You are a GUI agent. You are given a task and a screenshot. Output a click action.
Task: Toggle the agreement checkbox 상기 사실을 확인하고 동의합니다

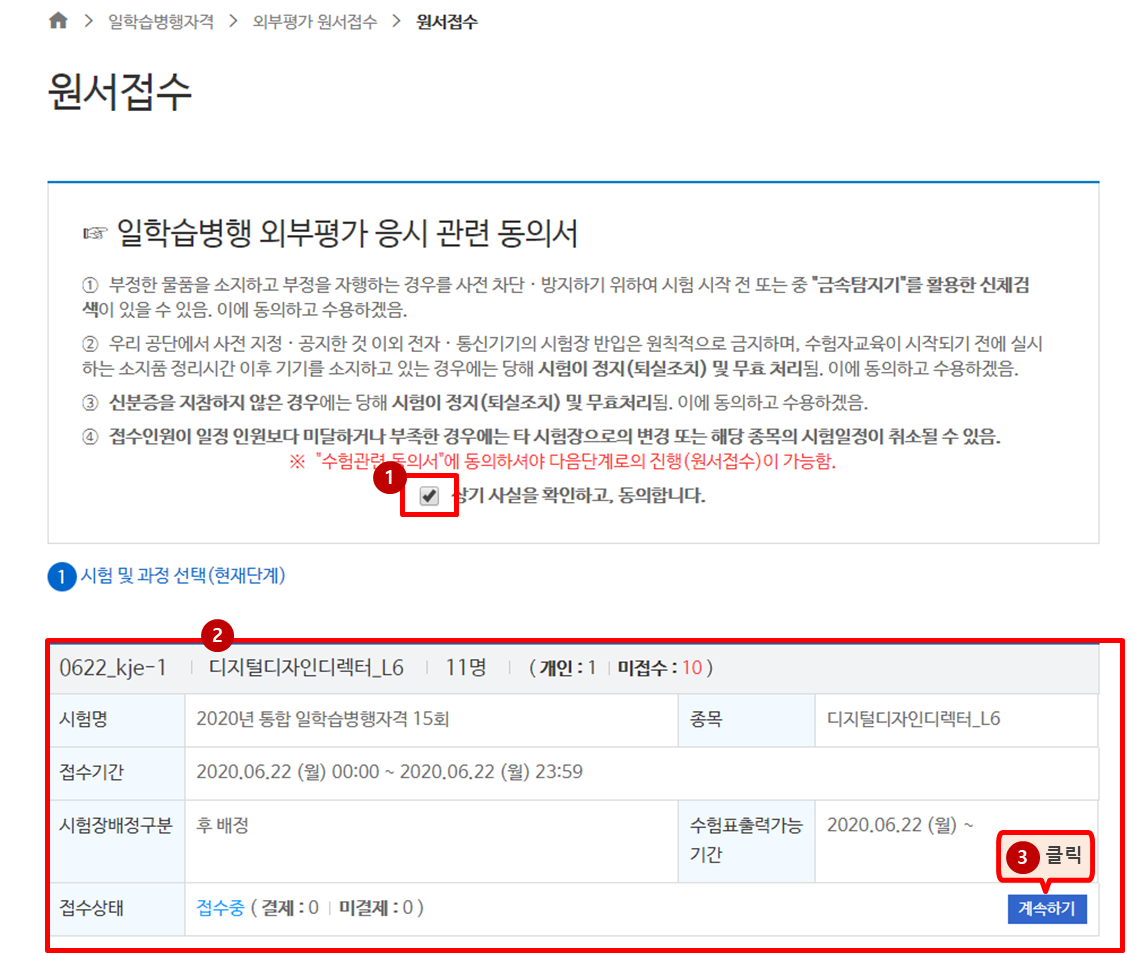(429, 496)
